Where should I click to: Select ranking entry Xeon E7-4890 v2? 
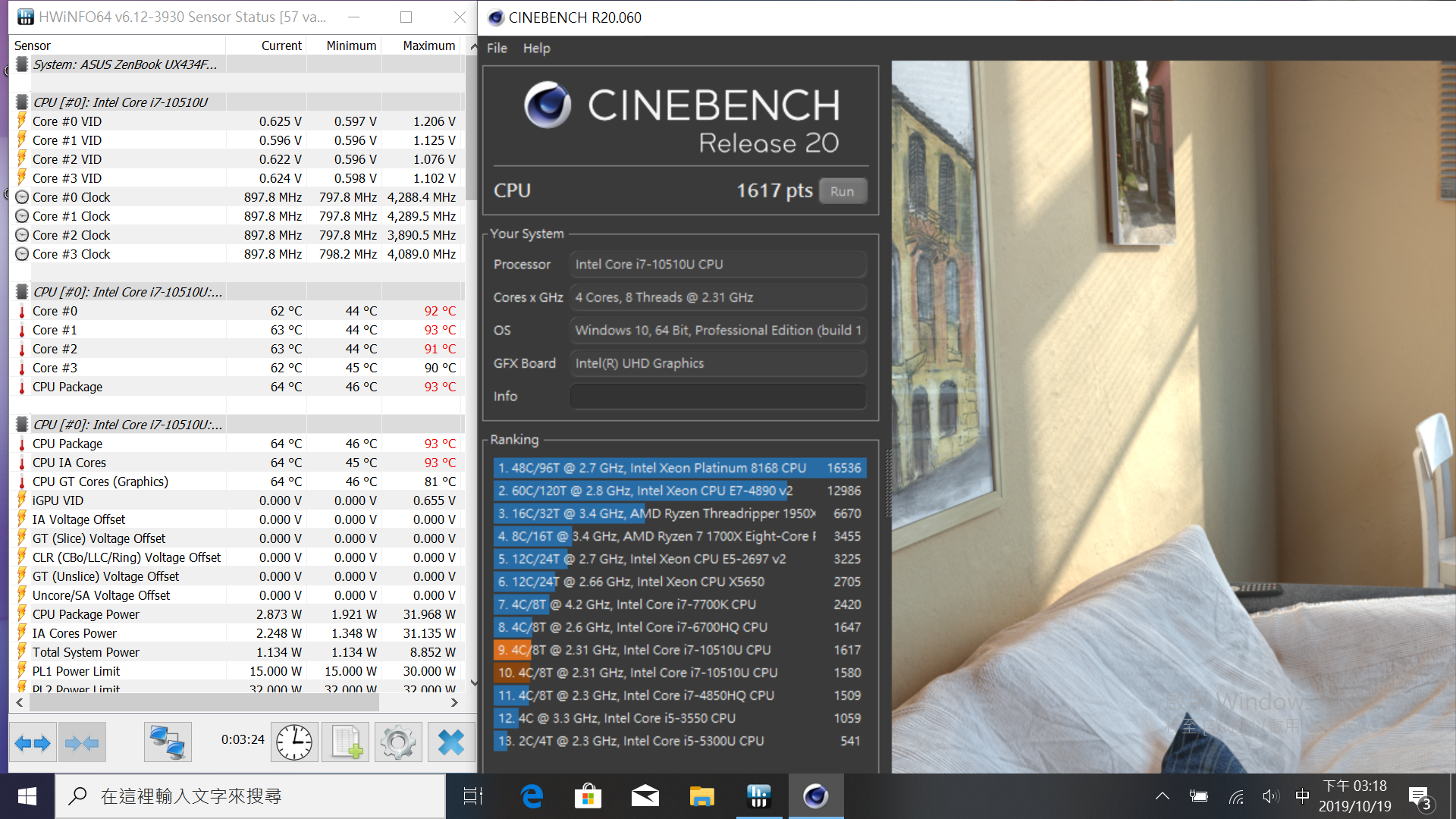(x=679, y=491)
